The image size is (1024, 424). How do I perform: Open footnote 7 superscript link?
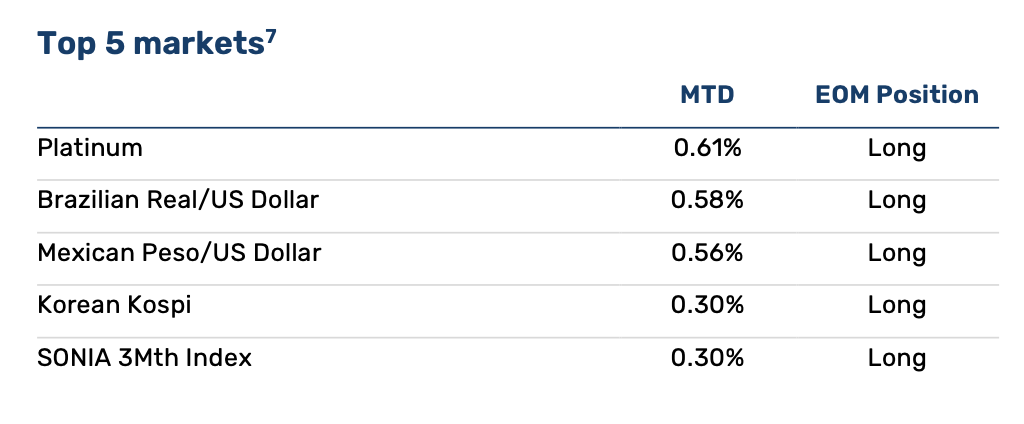pos(272,35)
